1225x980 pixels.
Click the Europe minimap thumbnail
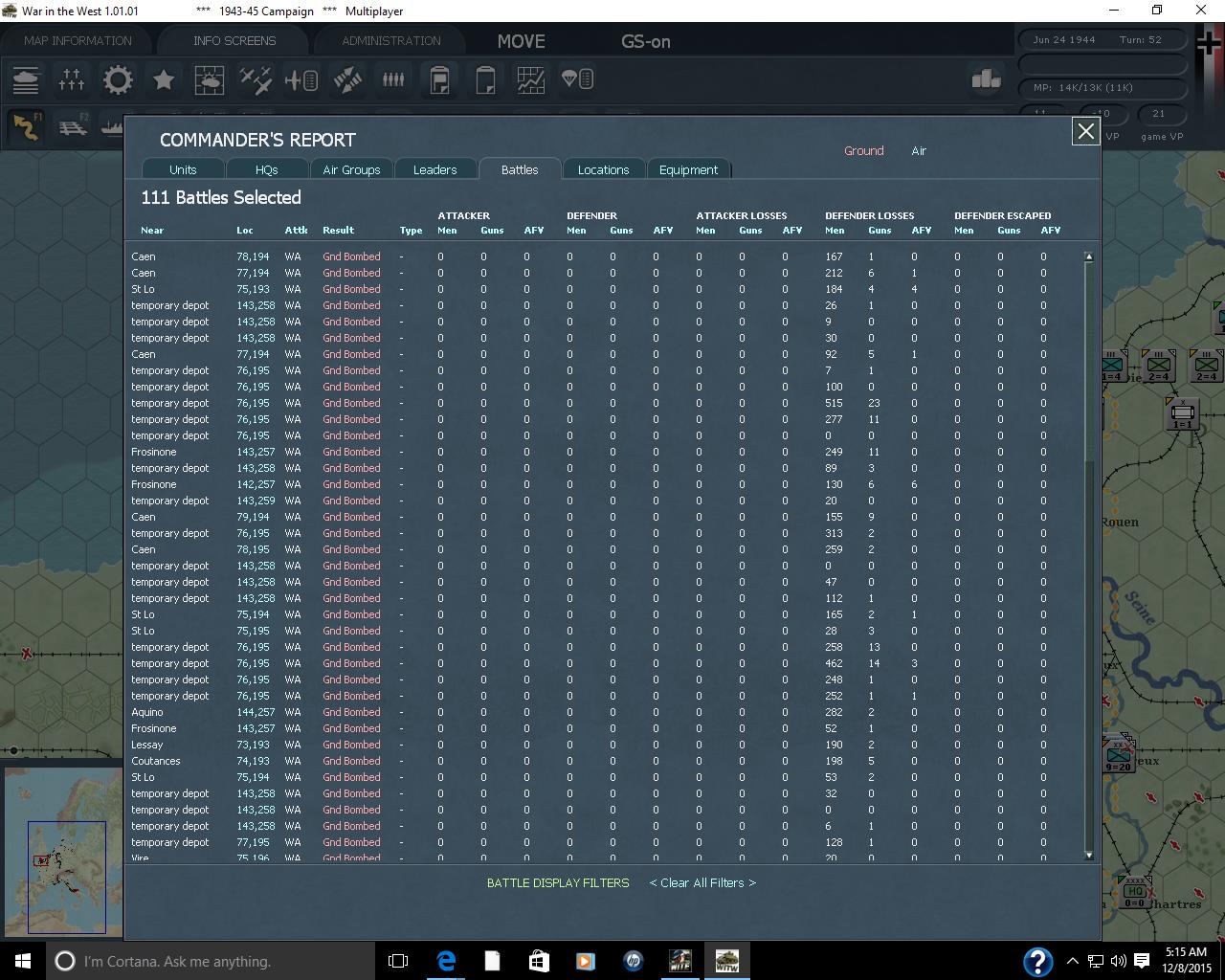61,852
